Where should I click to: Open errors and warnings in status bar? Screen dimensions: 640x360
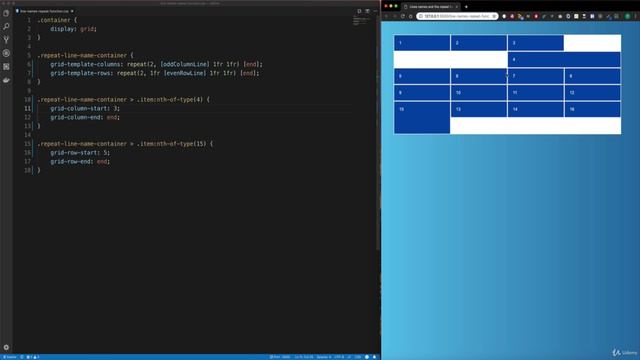coord(33,357)
